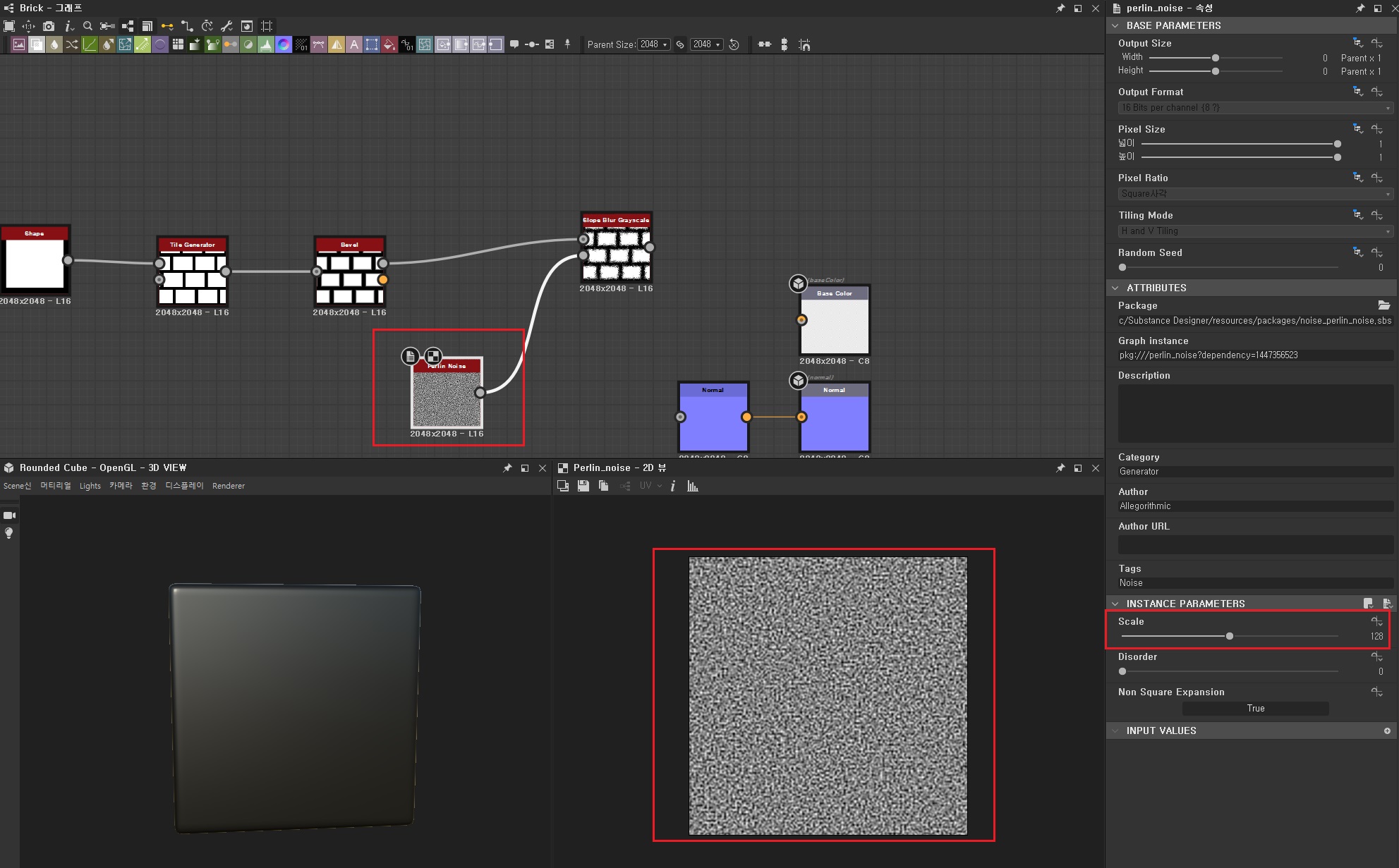Toggle Non Square Expansion True button
The width and height of the screenshot is (1399, 868).
pyautogui.click(x=1255, y=709)
